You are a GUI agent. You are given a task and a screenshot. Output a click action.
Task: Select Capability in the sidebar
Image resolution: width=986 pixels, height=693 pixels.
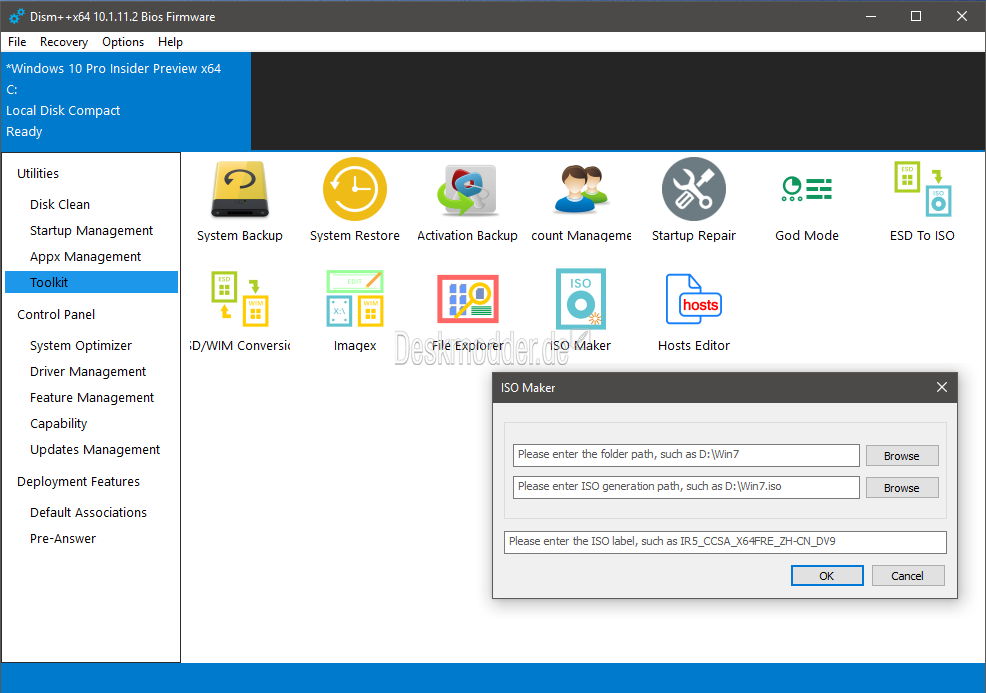point(58,424)
